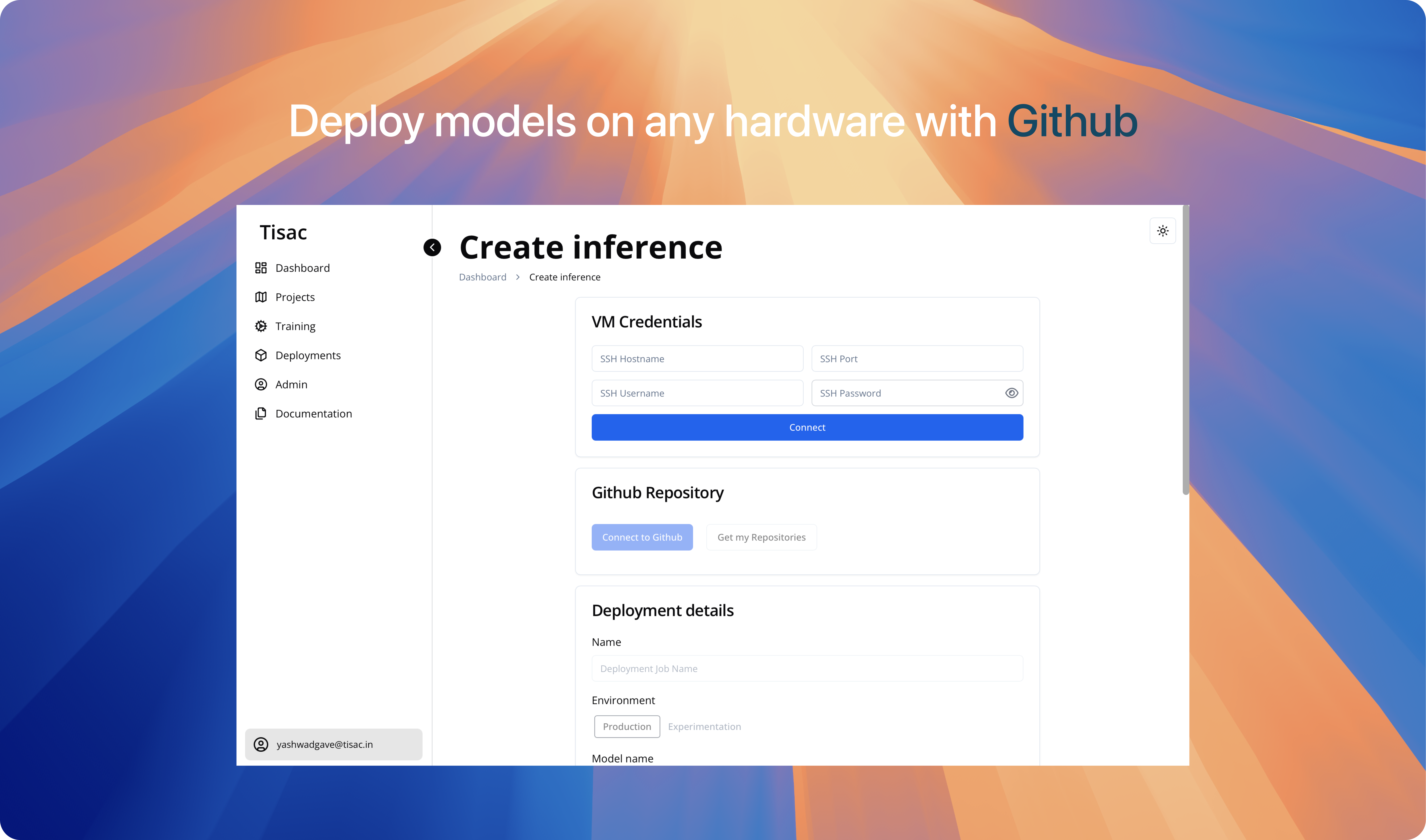Click the user avatar icon beside email
1426x840 pixels.
tap(260, 744)
